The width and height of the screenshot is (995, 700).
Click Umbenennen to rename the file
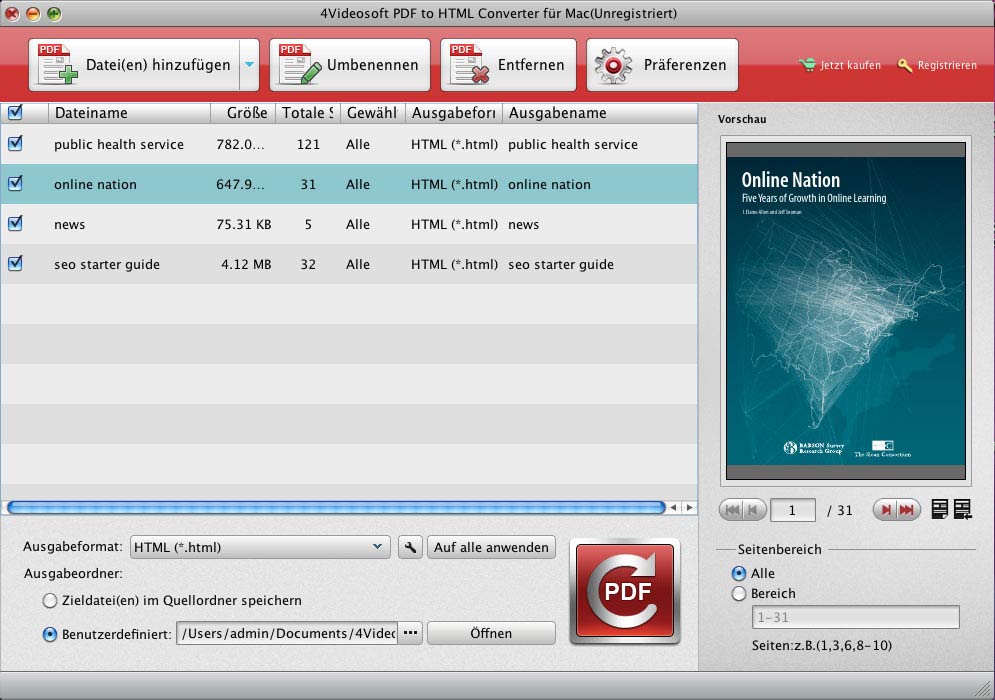349,65
